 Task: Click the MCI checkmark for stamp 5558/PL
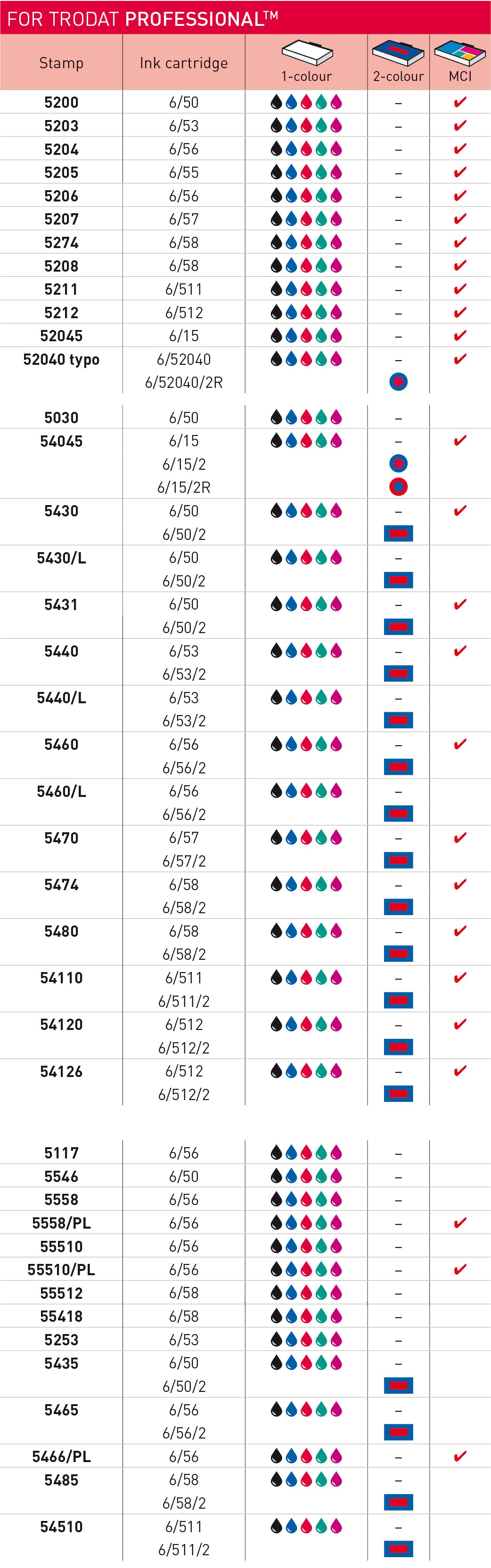pos(460,1223)
